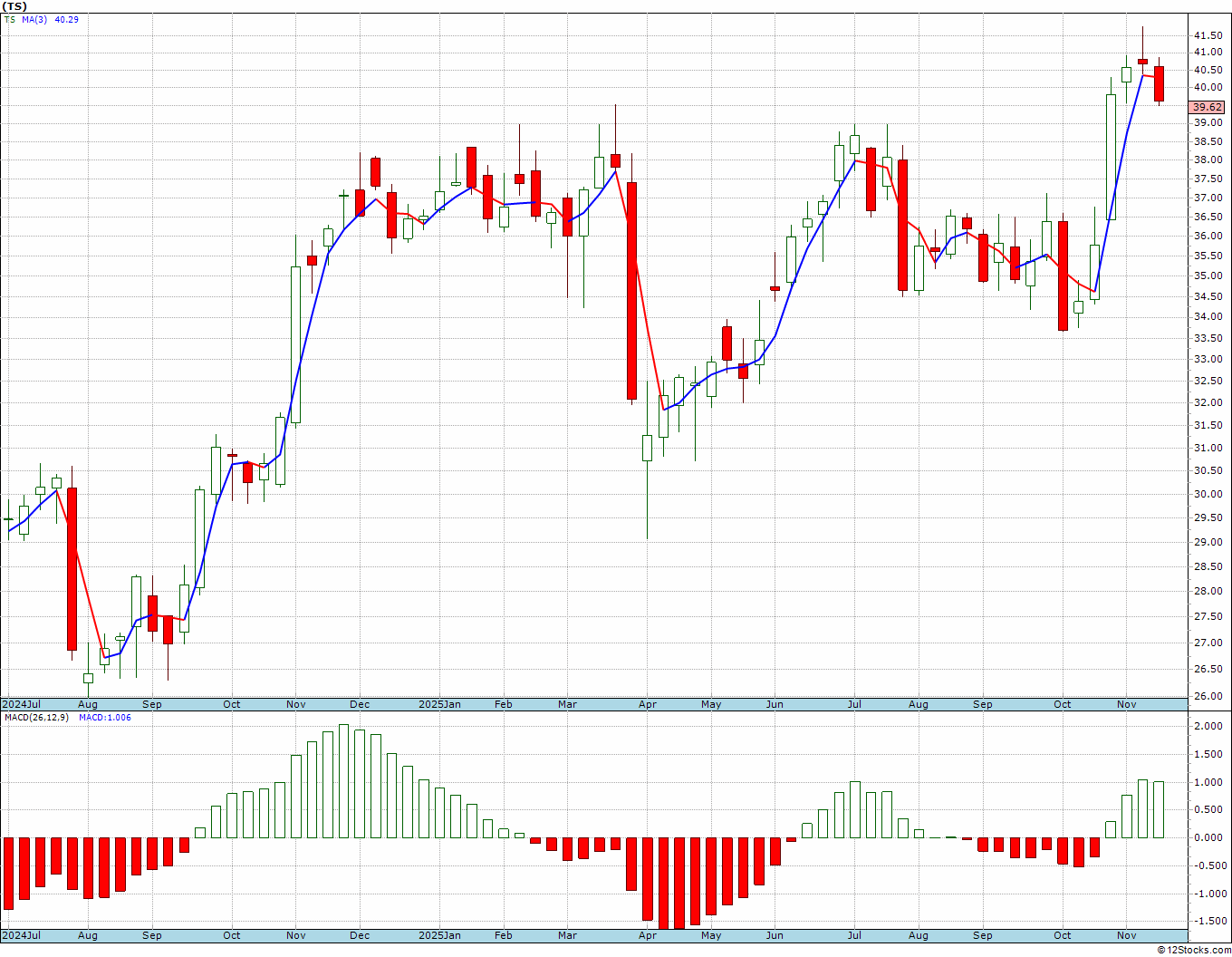Click the 0.000 MACD axis label
Screen dimensions: 1232x957
click(x=1208, y=837)
